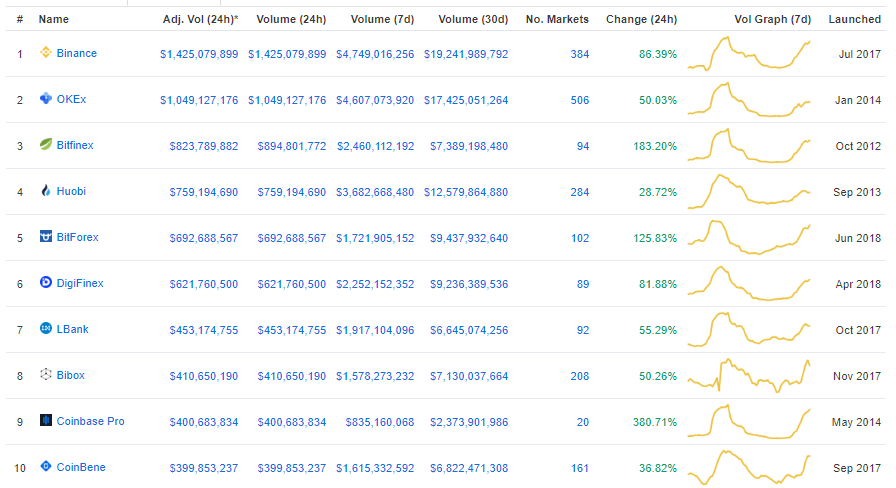Image resolution: width=896 pixels, height=488 pixels.
Task: Sort by Launched column header
Action: 854,19
